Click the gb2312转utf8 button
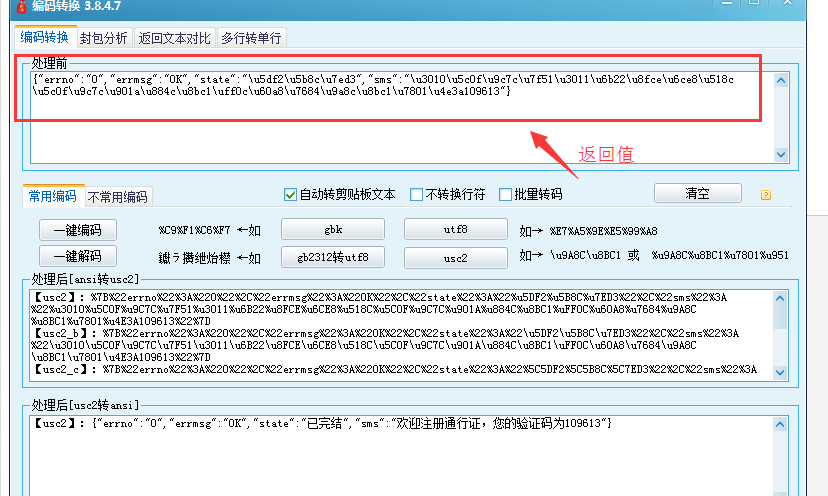 click(x=333, y=258)
